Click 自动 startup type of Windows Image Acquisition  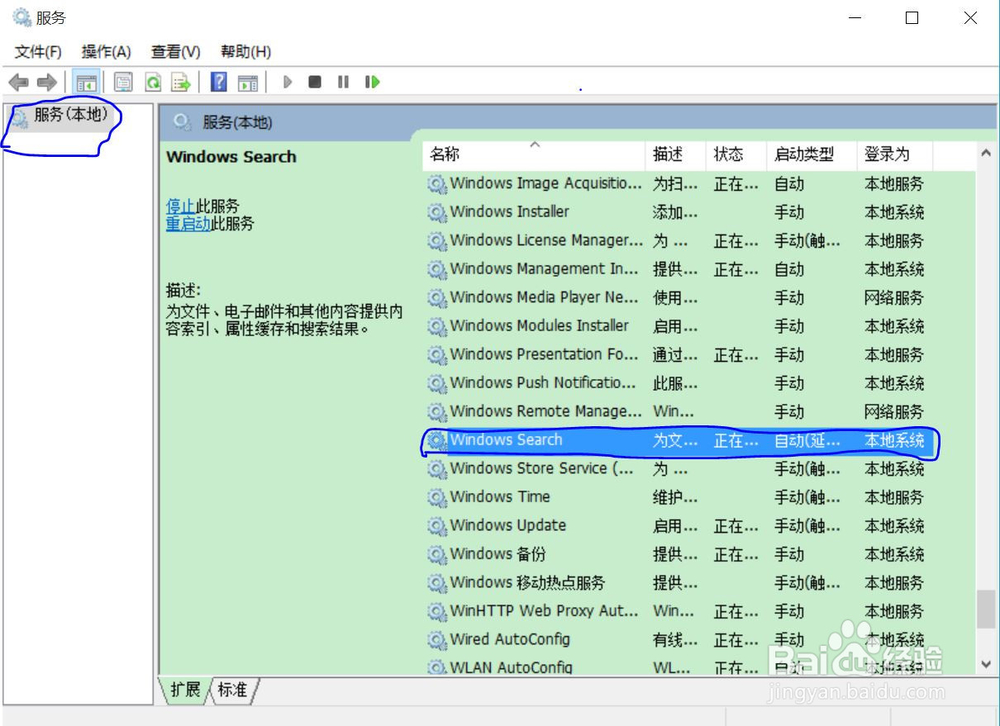click(x=789, y=184)
